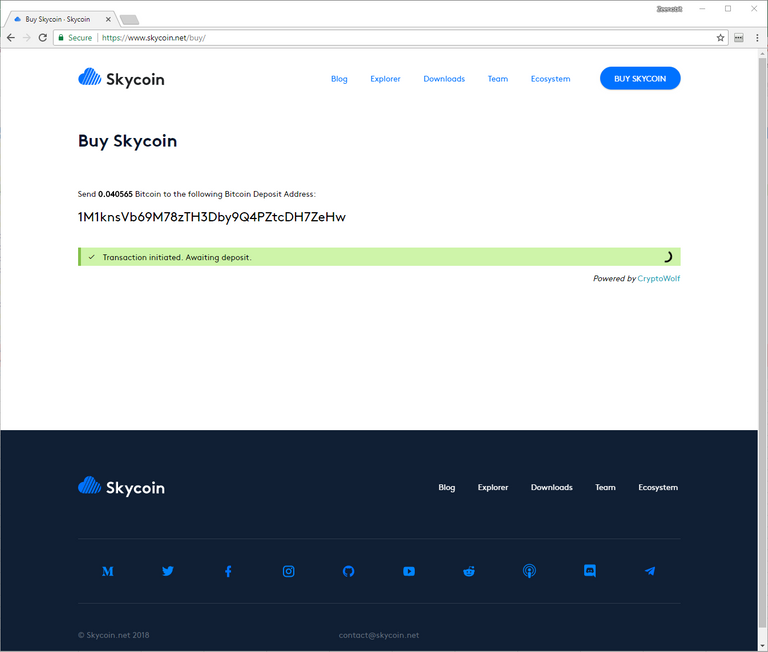This screenshot has height=652, width=768.
Task: Open the Blog link in the header
Action: [x=339, y=79]
